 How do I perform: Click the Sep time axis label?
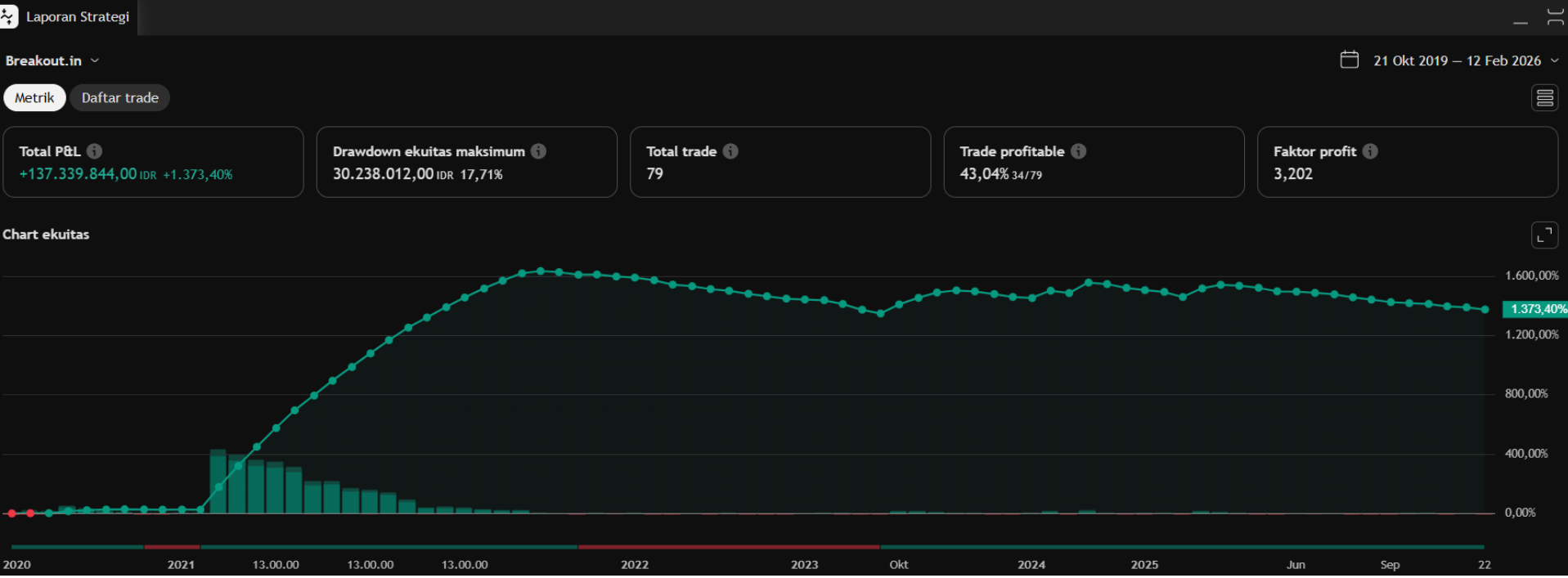click(x=1390, y=565)
